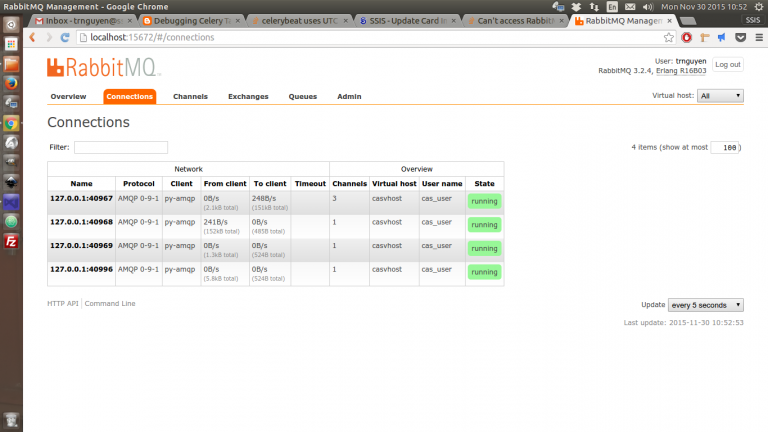Viewport: 768px width, 432px height.
Task: Go to the Exchanges tab
Action: [x=248, y=96]
